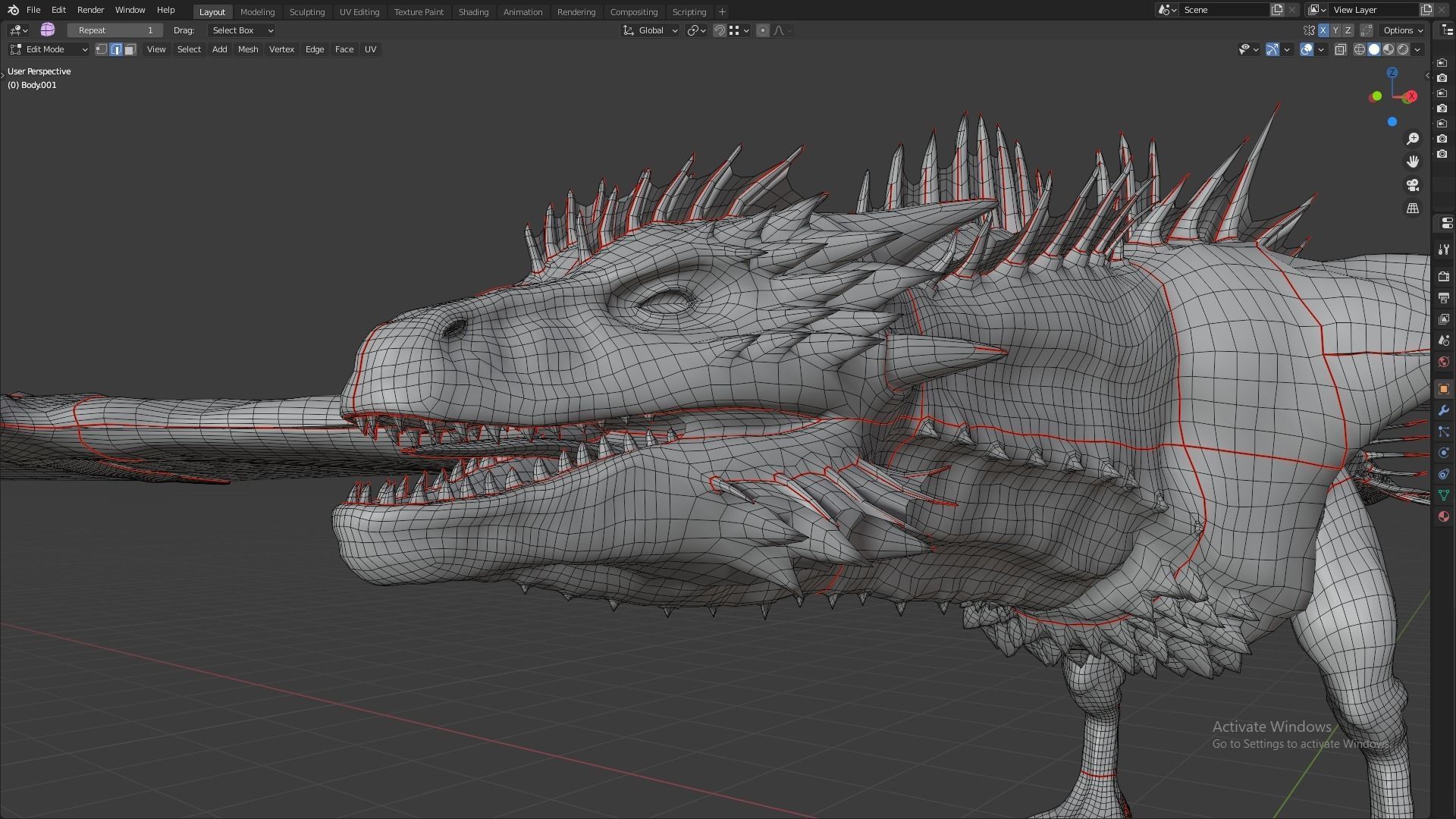
Task: Open the viewport View menu
Action: (156, 49)
